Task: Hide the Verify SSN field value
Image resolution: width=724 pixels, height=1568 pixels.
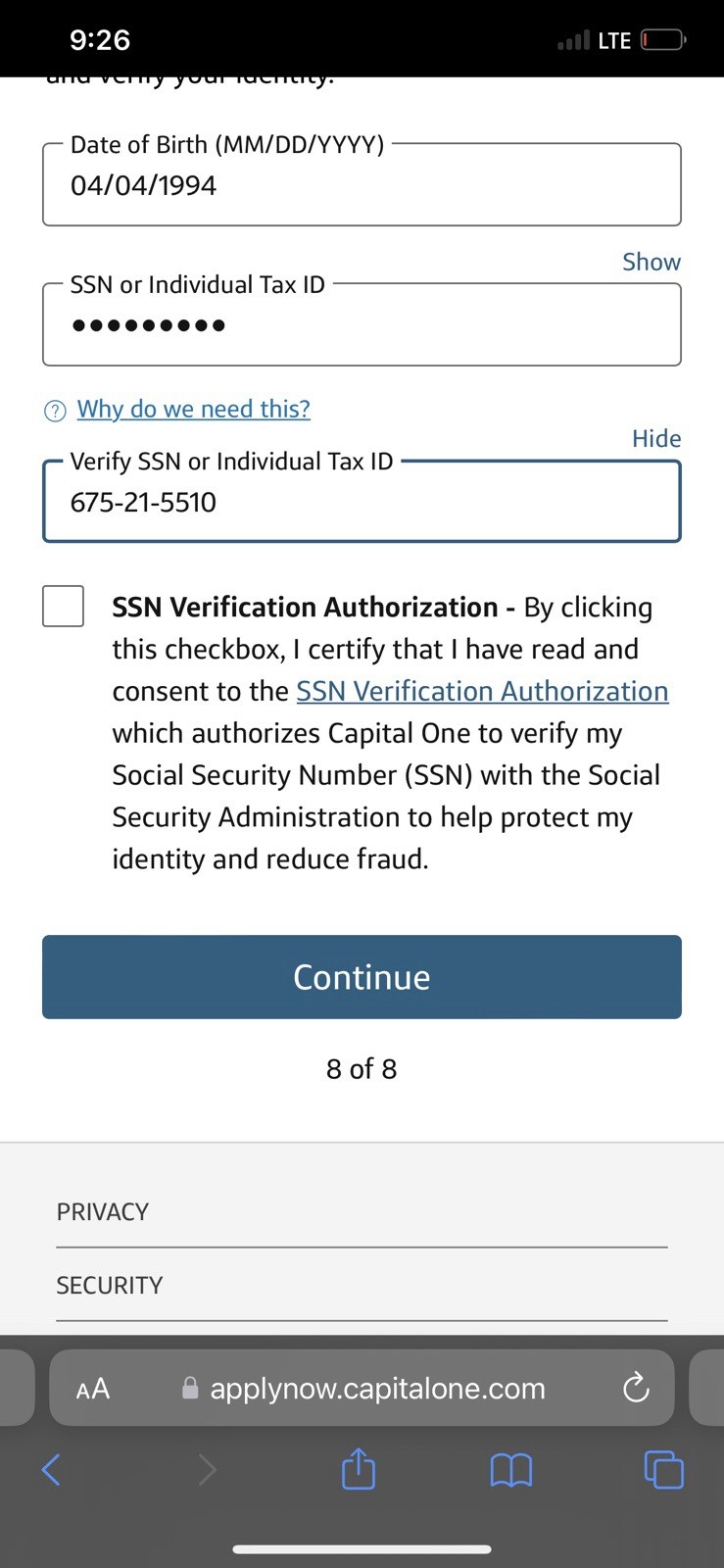Action: point(656,438)
